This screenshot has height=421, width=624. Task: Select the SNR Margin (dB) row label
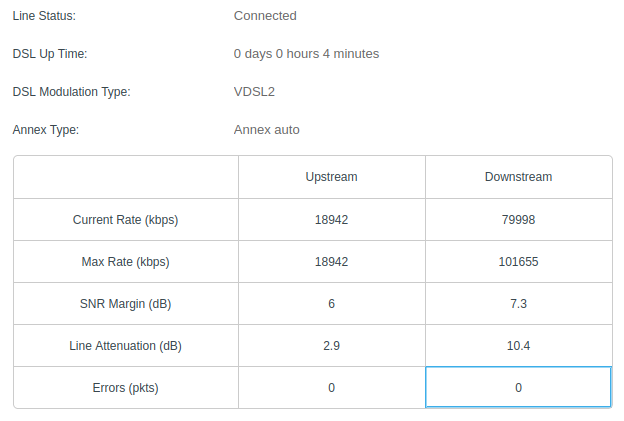pos(125,304)
